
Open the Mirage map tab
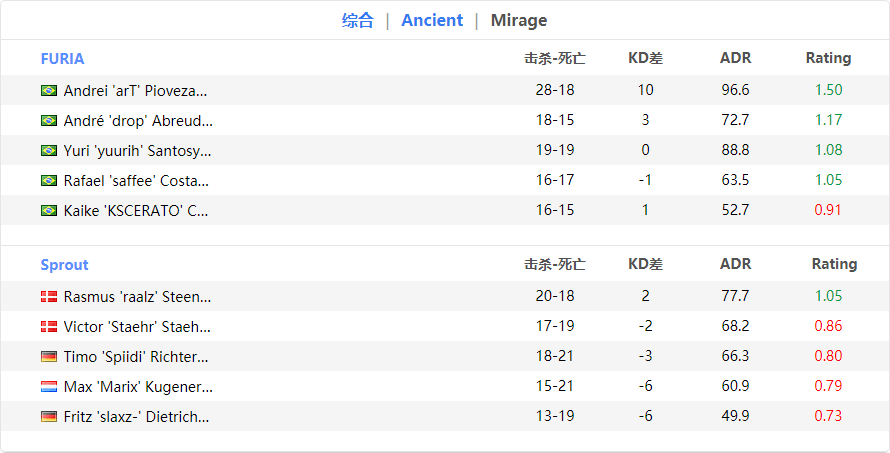[518, 20]
